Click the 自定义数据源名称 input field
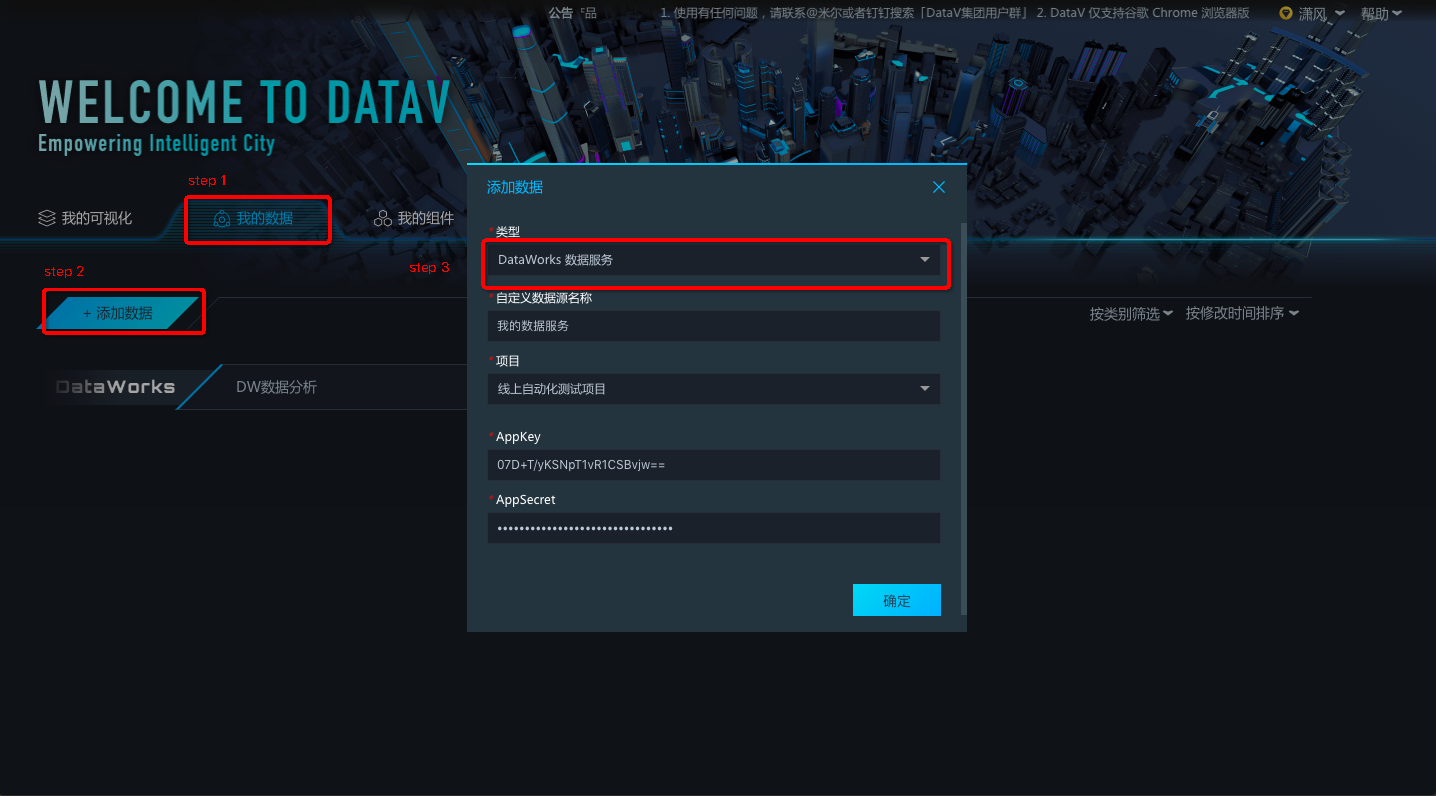This screenshot has width=1436, height=796. click(714, 325)
